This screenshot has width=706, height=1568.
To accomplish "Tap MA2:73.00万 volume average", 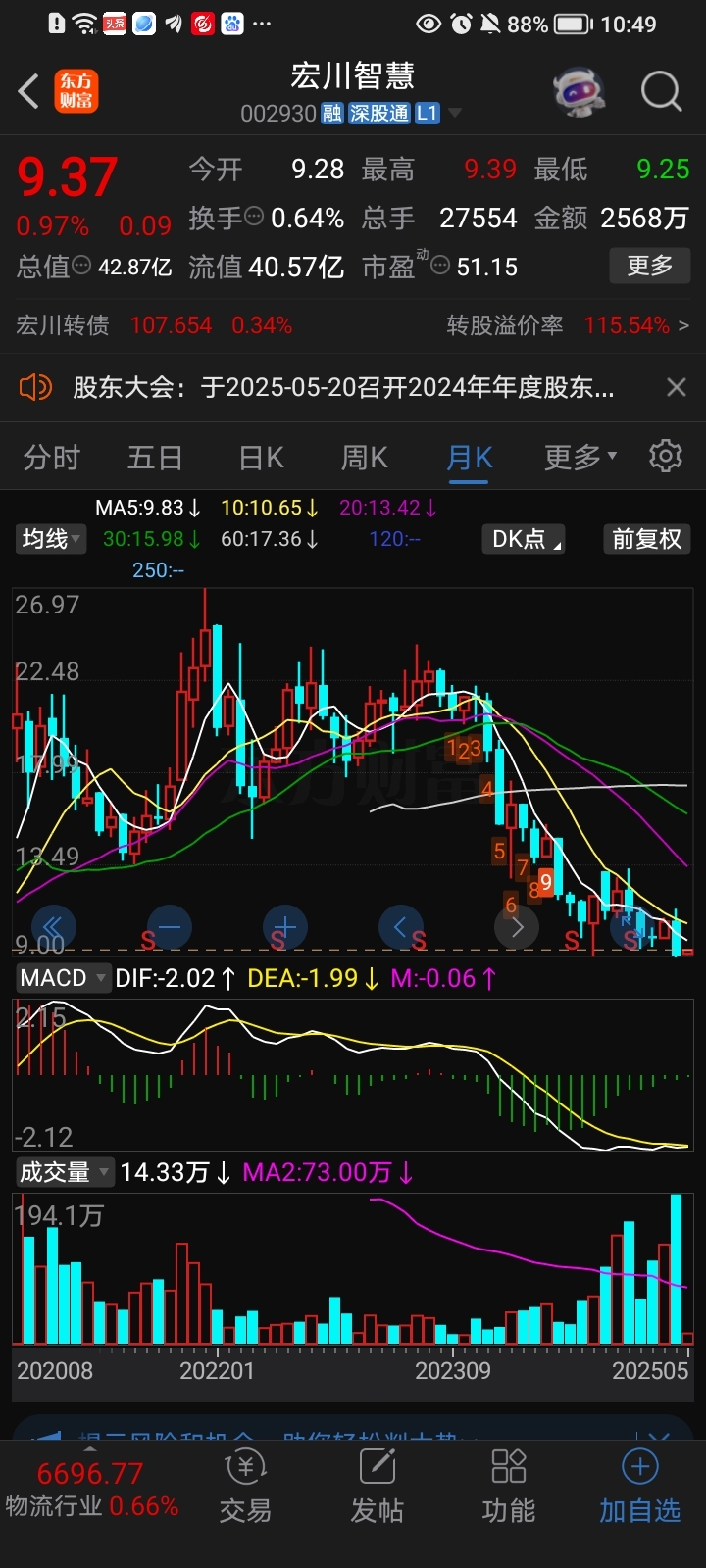I will point(328,1172).
